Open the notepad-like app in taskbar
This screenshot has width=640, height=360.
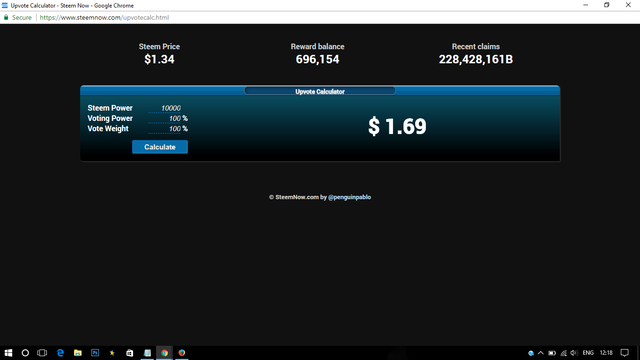pyautogui.click(x=147, y=353)
